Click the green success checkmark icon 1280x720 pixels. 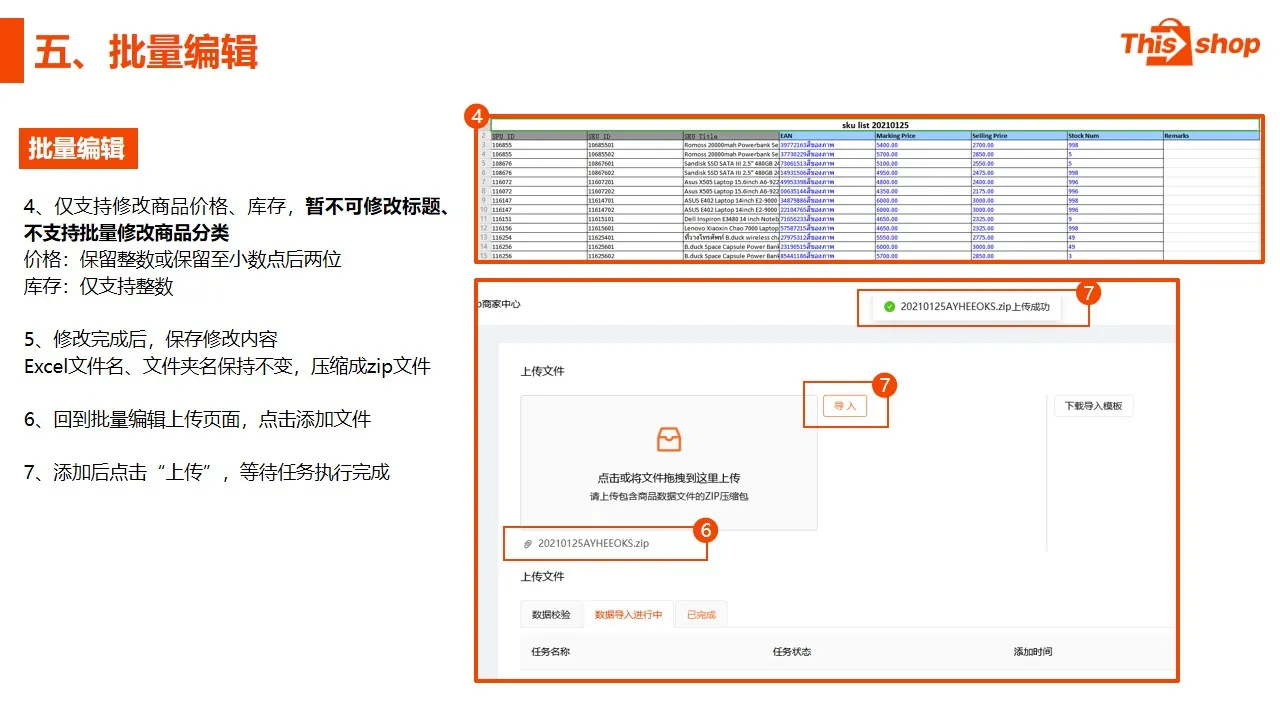click(889, 307)
